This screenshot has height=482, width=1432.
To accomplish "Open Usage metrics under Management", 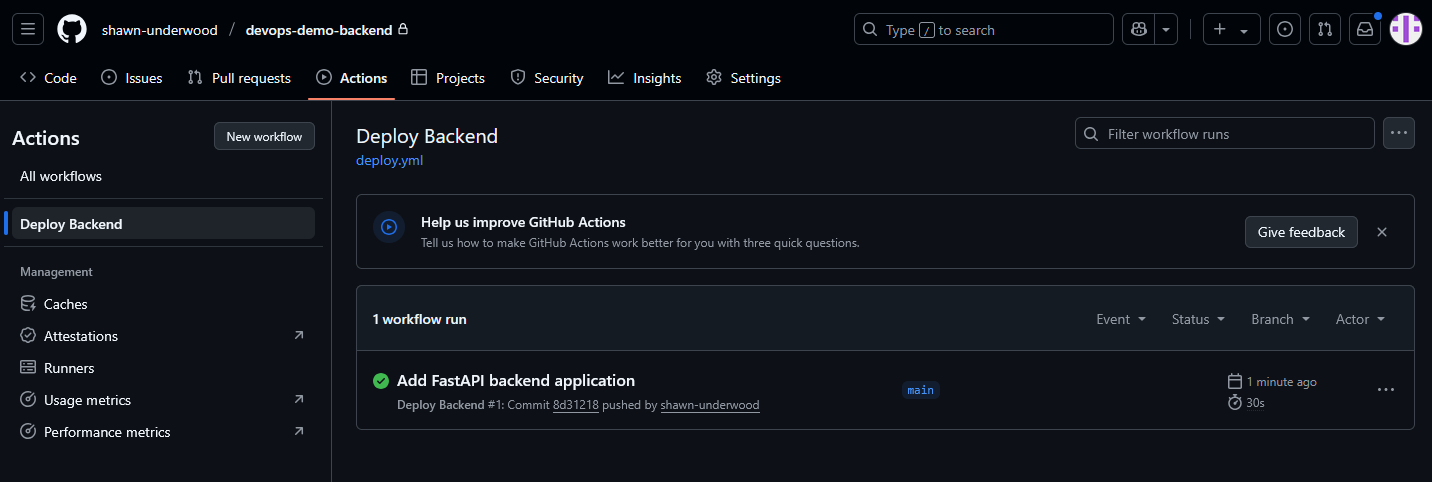I will pyautogui.click(x=163, y=400).
